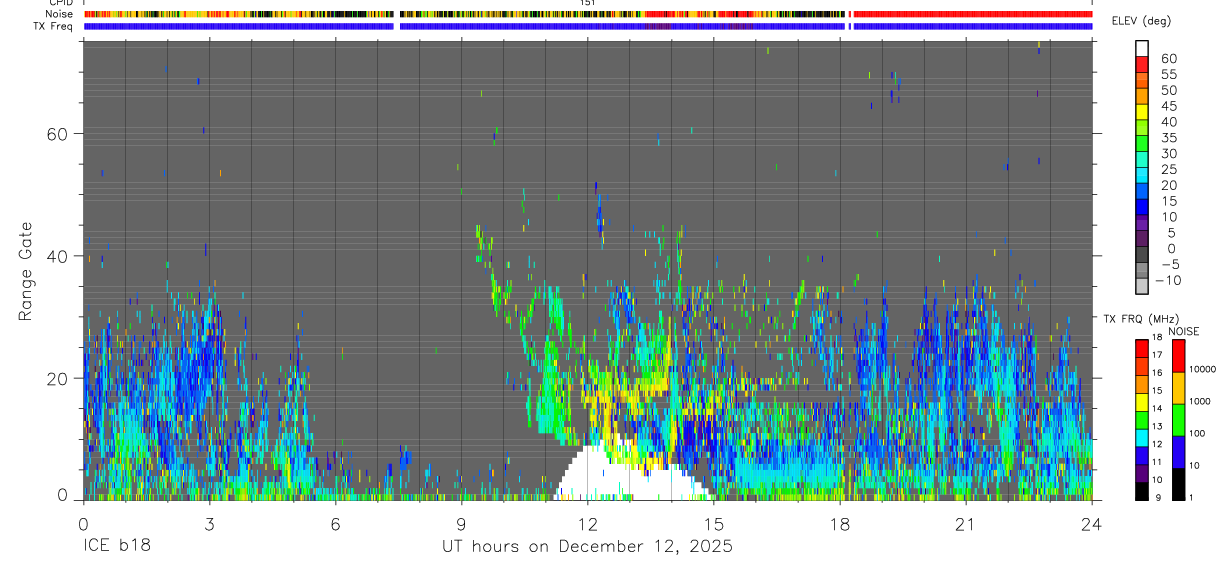This screenshot has width=1228, height=567.
Task: Click the green swatch in the NOISE legend
Action: tap(1178, 419)
